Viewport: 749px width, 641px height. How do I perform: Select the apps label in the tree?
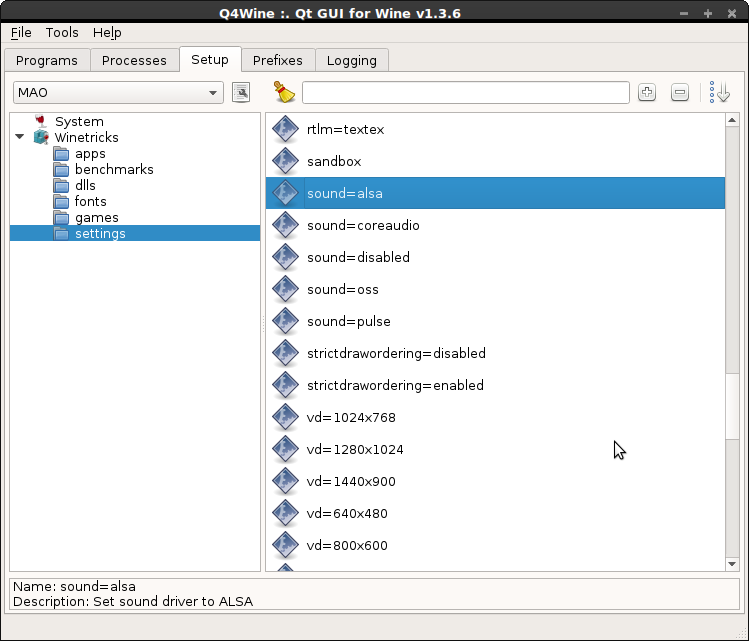tap(90, 154)
